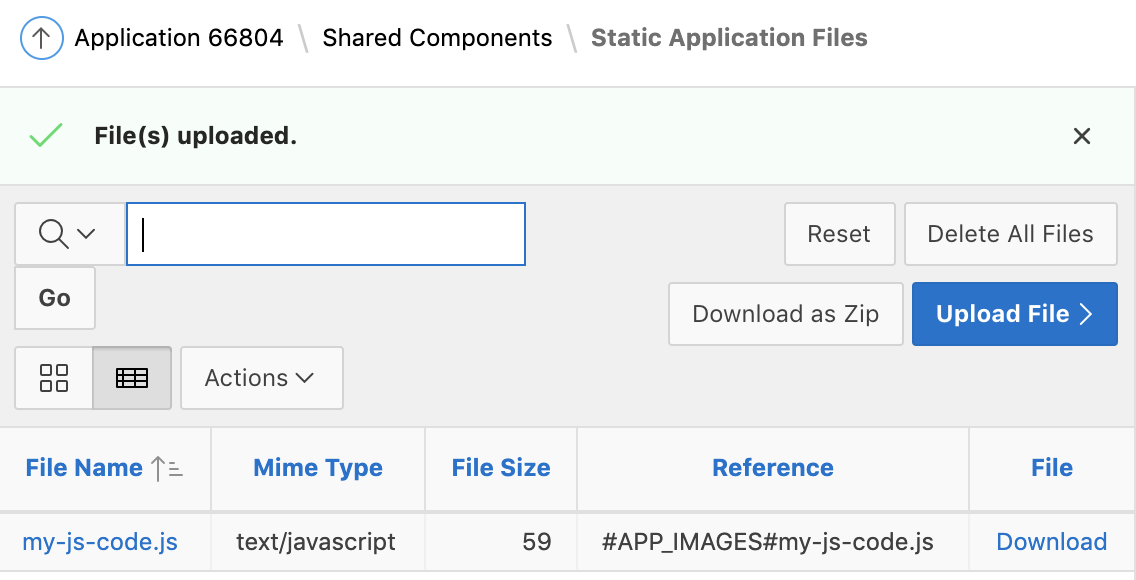Expand the Actions menu
This screenshot has height=580, width=1136.
pos(260,378)
